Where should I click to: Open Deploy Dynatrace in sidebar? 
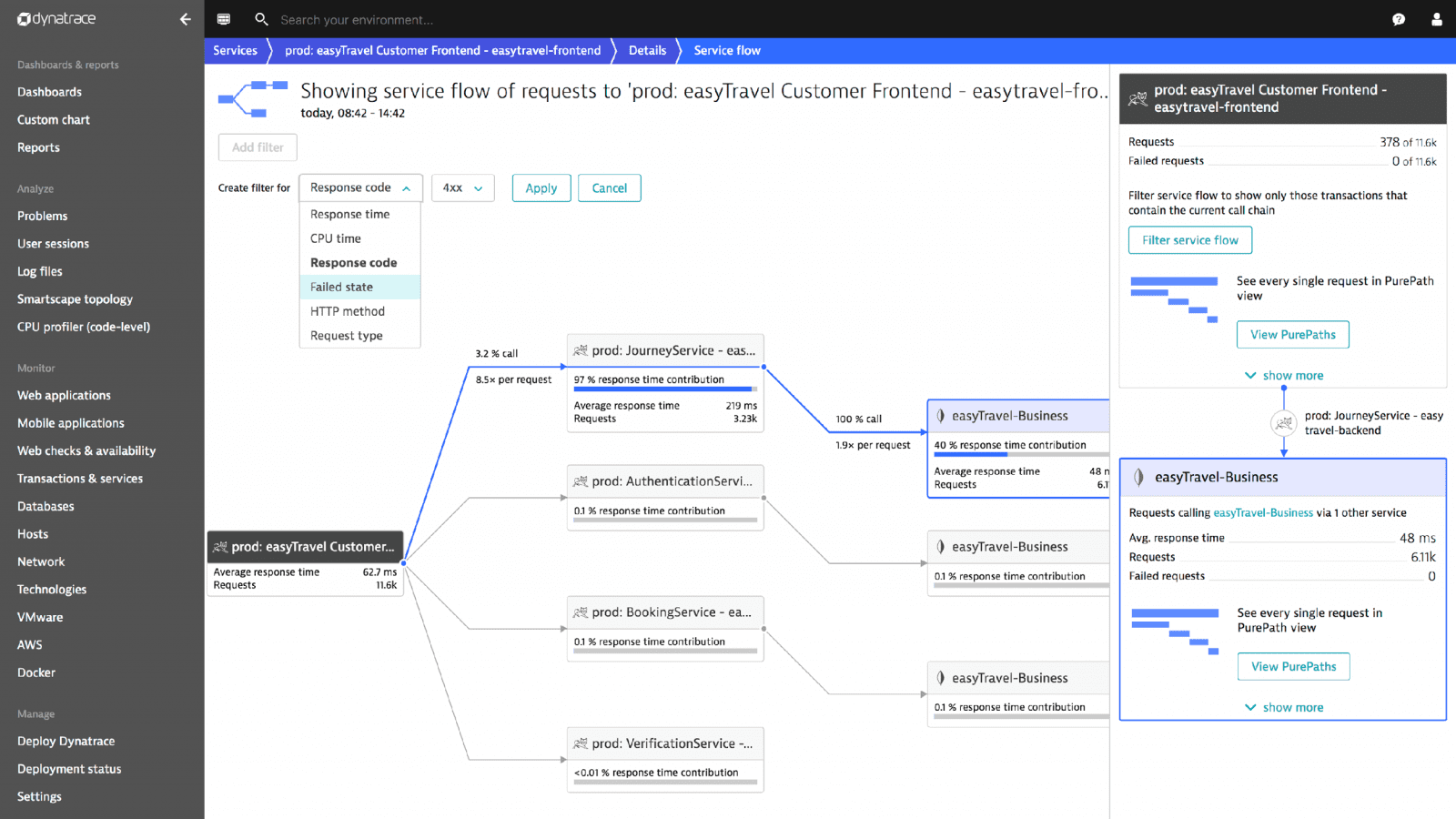(x=66, y=741)
